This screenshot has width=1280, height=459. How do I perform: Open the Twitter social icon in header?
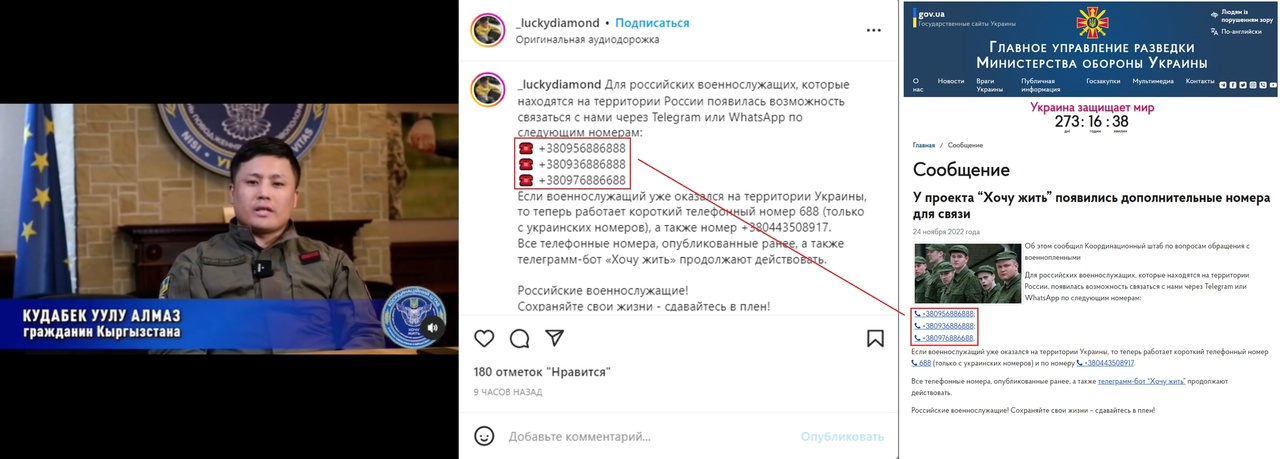pos(1243,85)
